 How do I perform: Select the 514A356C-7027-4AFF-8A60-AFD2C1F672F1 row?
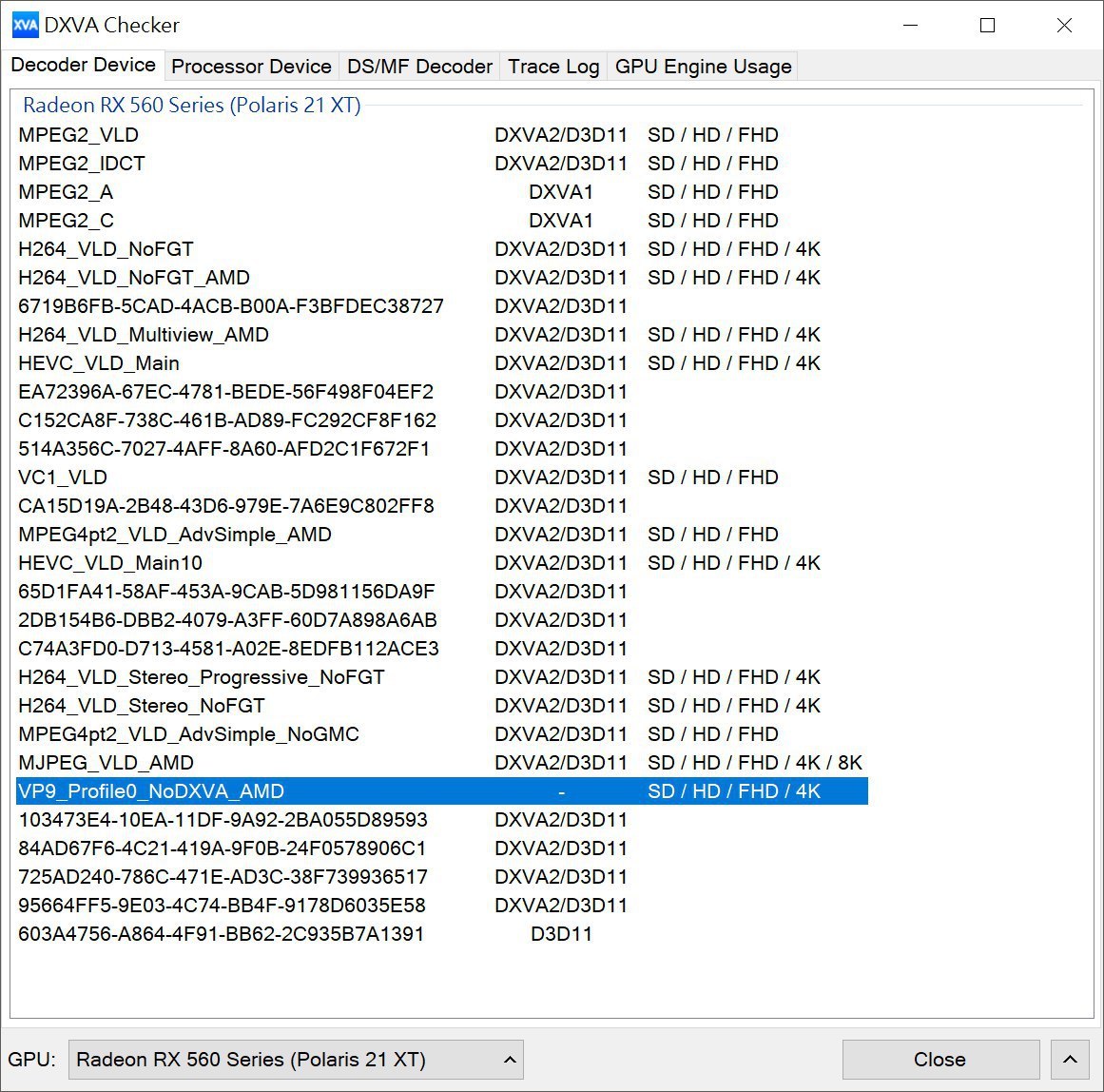[x=442, y=449]
